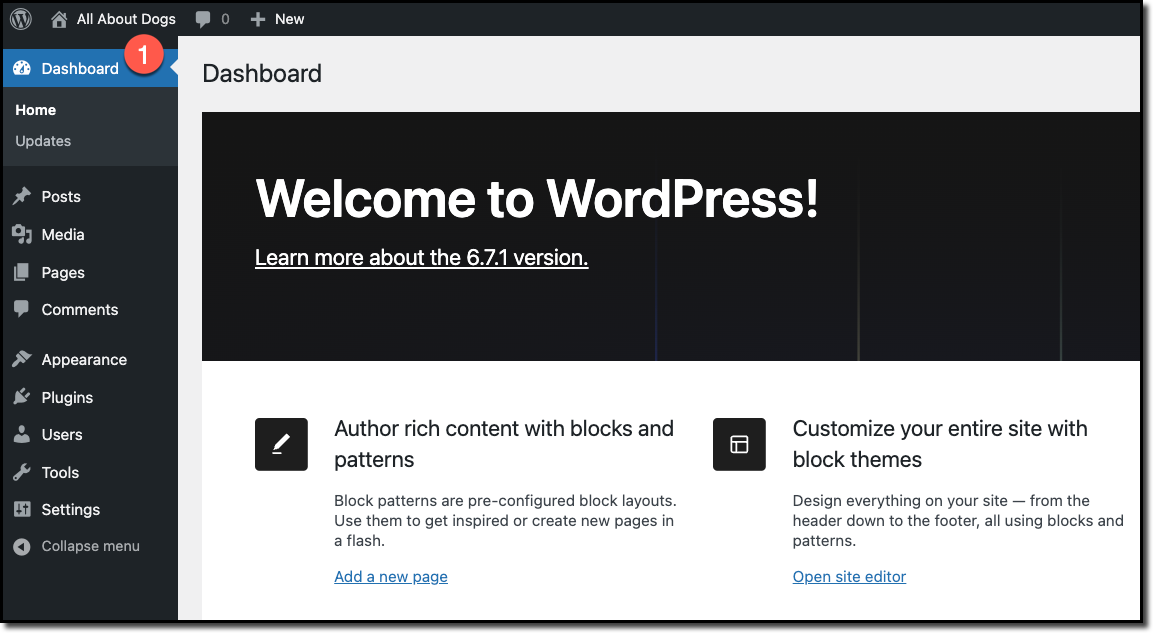Click the 'Add a new page' link
1153x633 pixels.
tap(391, 576)
